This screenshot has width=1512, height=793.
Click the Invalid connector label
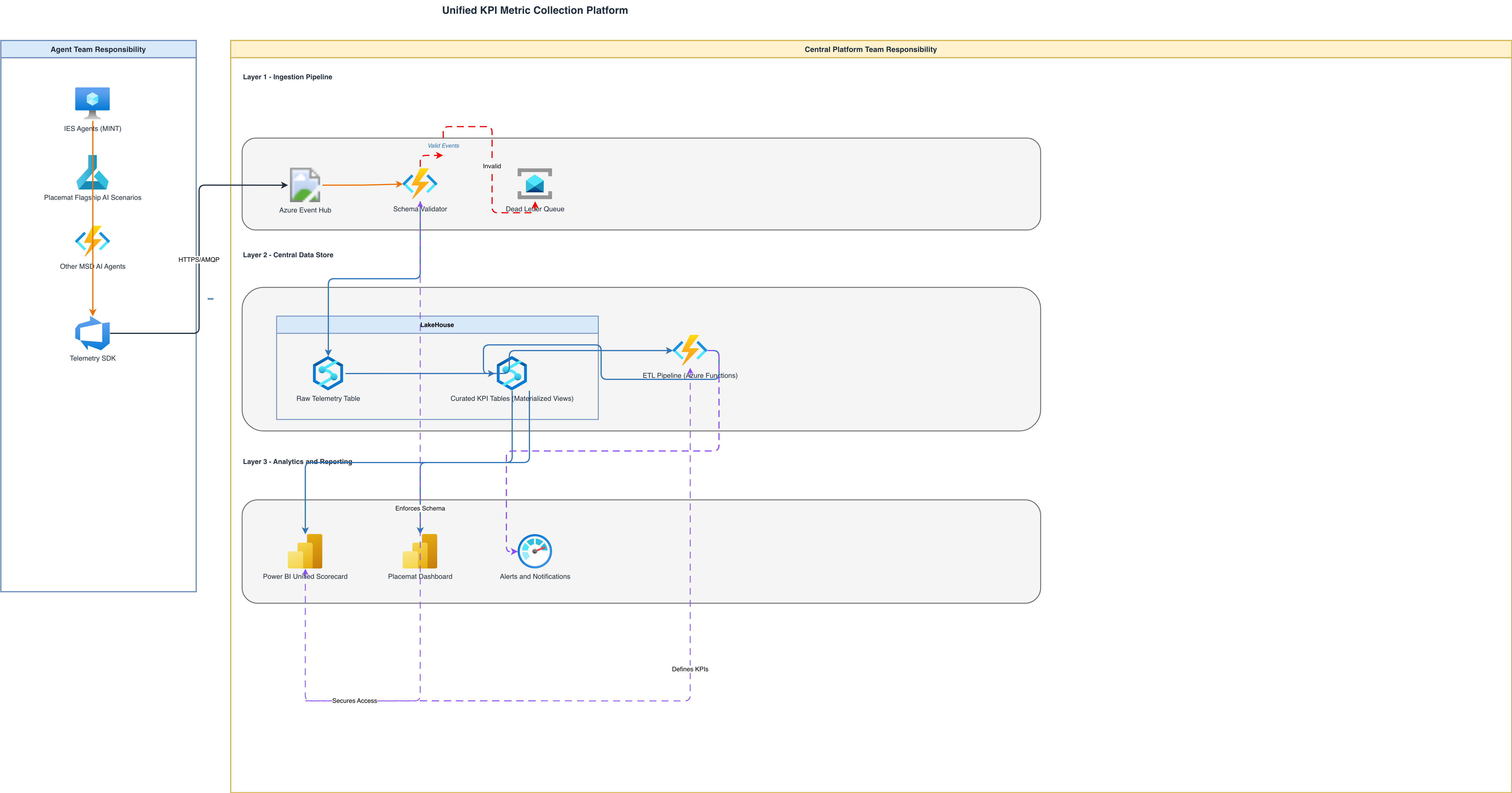click(x=492, y=166)
